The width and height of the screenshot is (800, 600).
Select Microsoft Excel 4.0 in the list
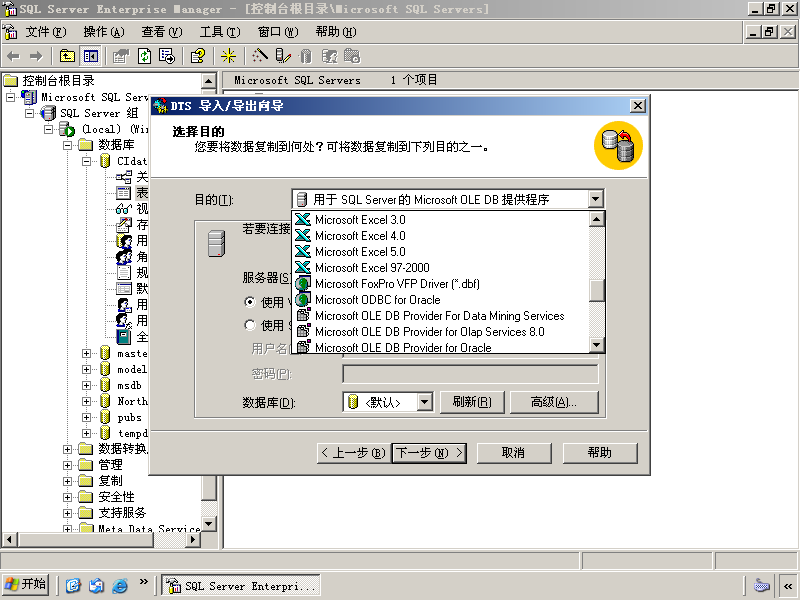click(x=441, y=236)
